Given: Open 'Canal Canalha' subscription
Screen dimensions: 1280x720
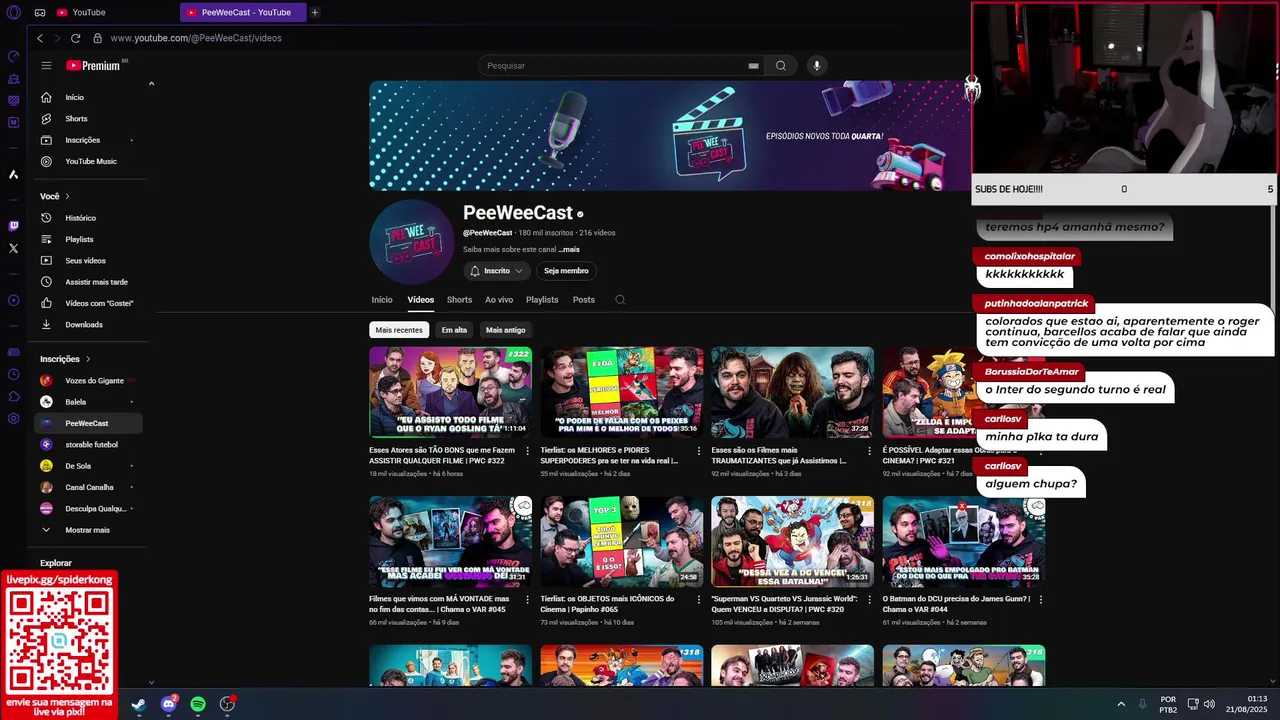Looking at the screenshot, I should [88, 487].
